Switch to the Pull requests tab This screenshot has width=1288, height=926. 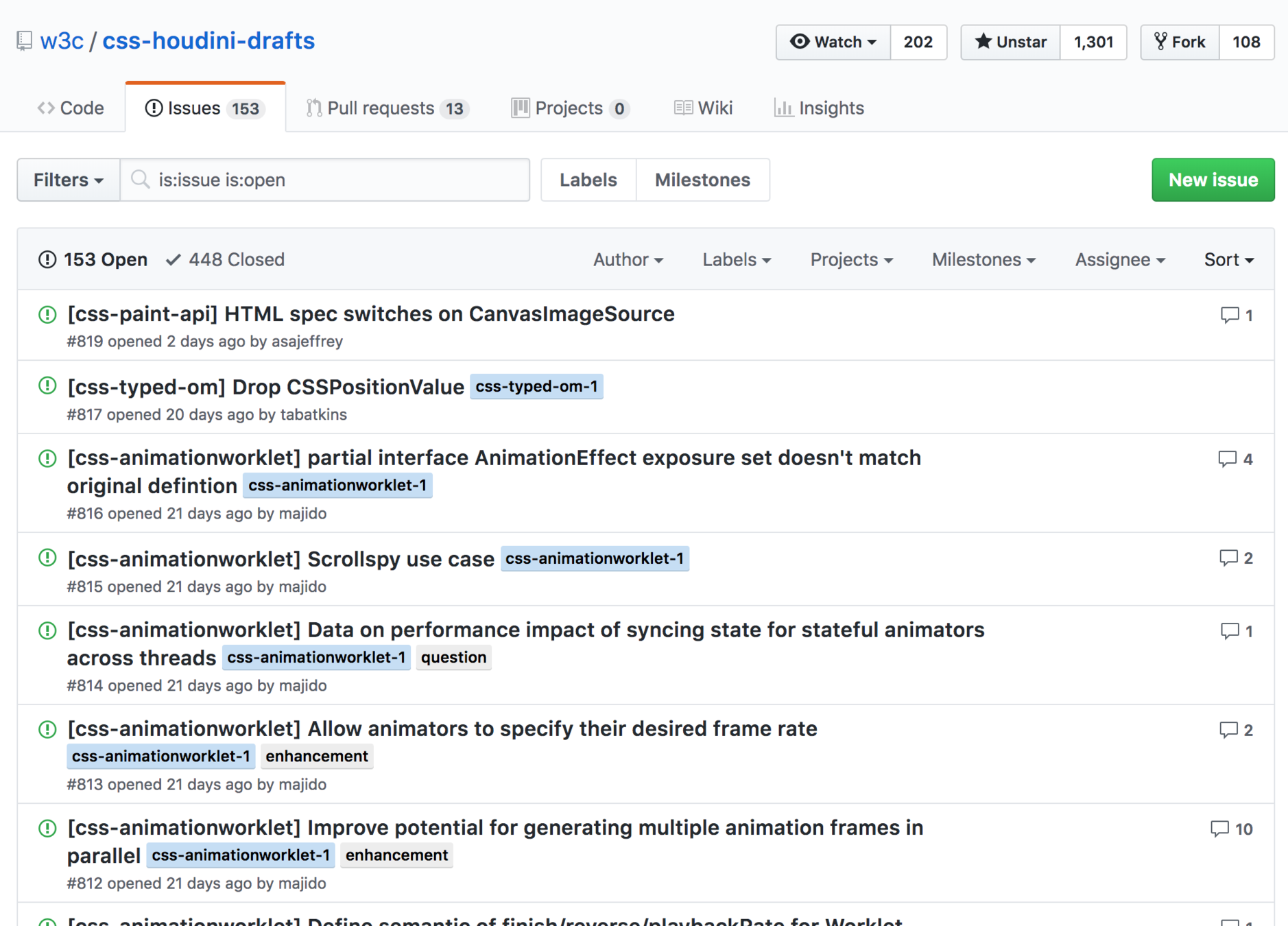coord(387,108)
